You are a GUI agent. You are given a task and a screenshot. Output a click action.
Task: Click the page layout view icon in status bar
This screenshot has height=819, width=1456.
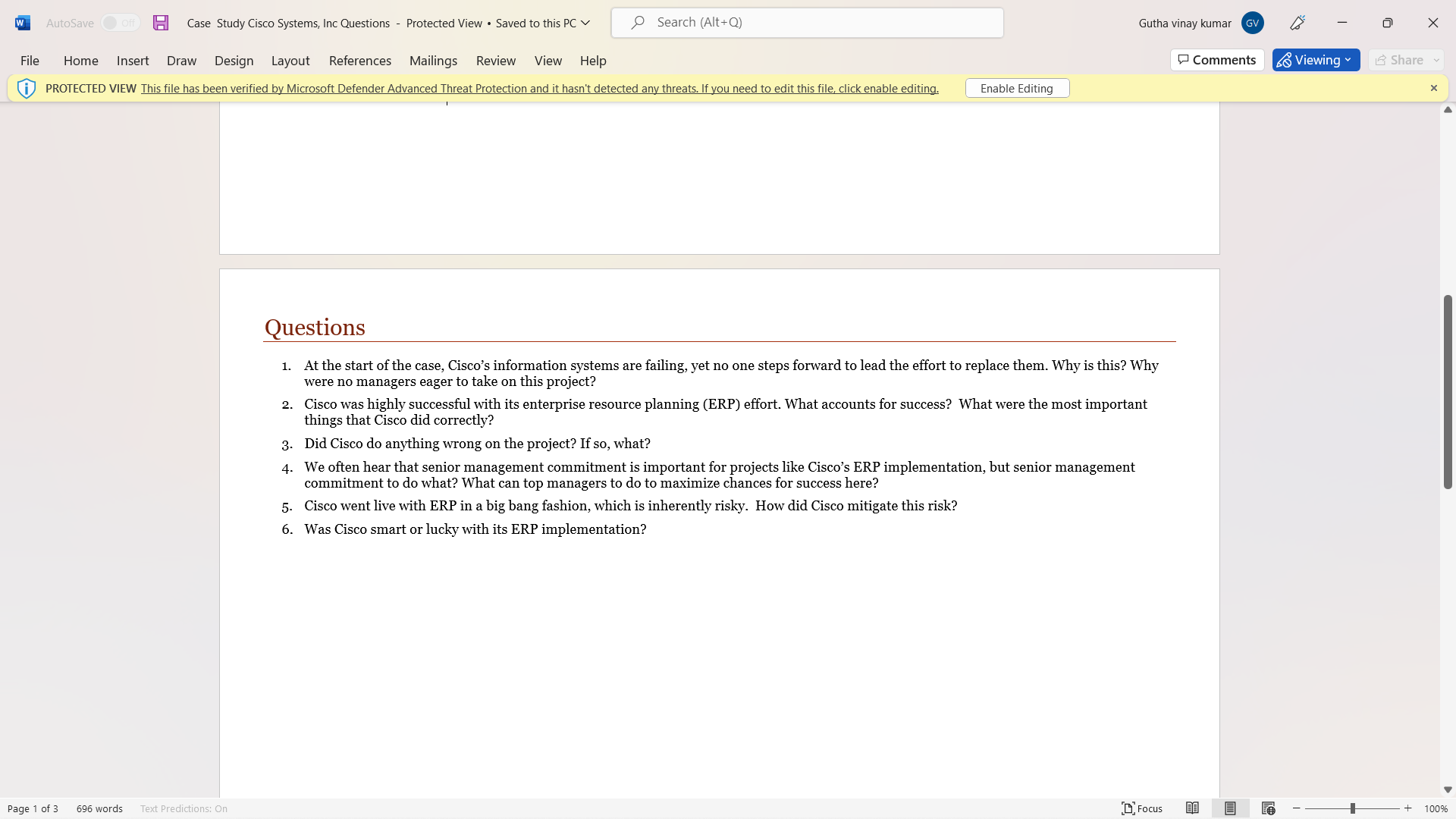[1231, 808]
